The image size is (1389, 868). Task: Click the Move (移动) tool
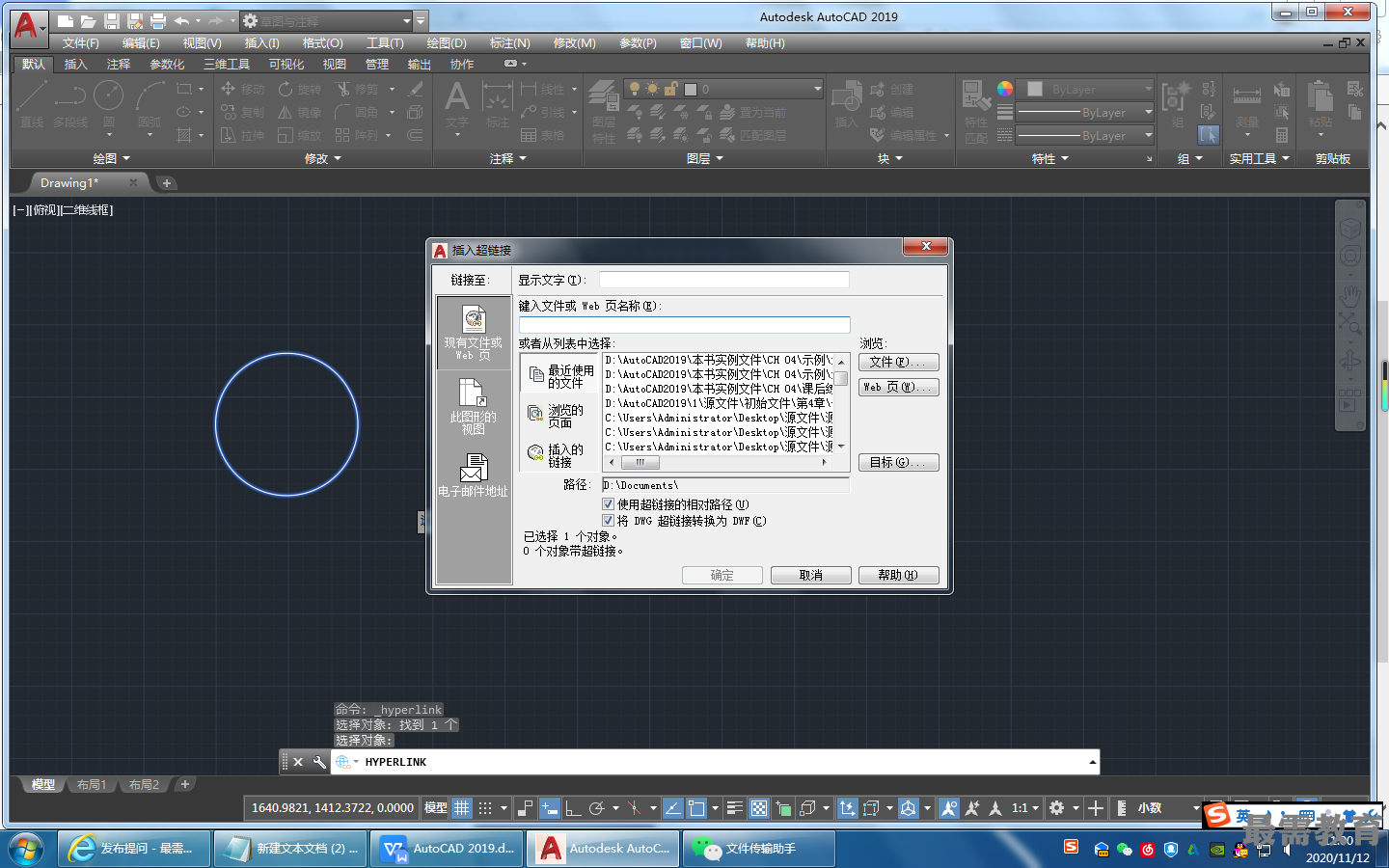coord(243,89)
